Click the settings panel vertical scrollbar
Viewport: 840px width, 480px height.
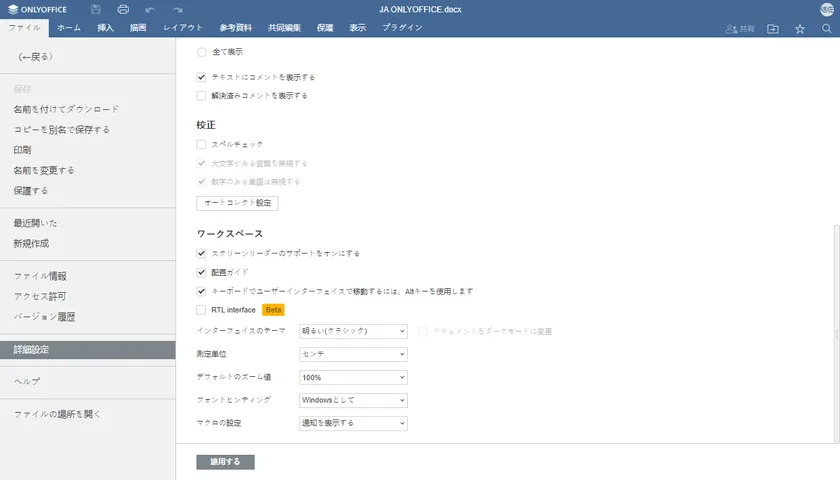[x=836, y=300]
